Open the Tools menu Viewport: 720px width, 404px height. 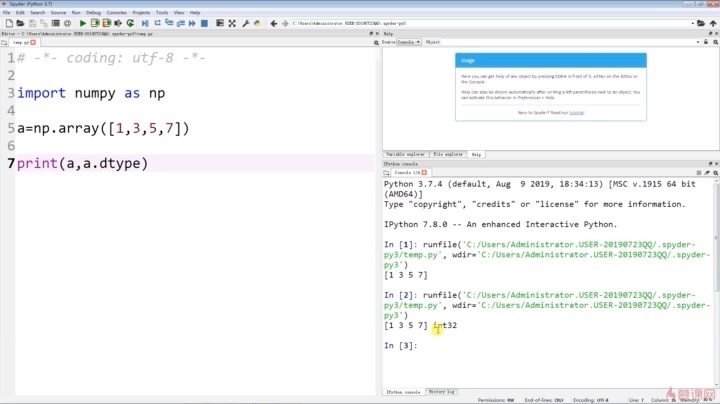pos(162,12)
